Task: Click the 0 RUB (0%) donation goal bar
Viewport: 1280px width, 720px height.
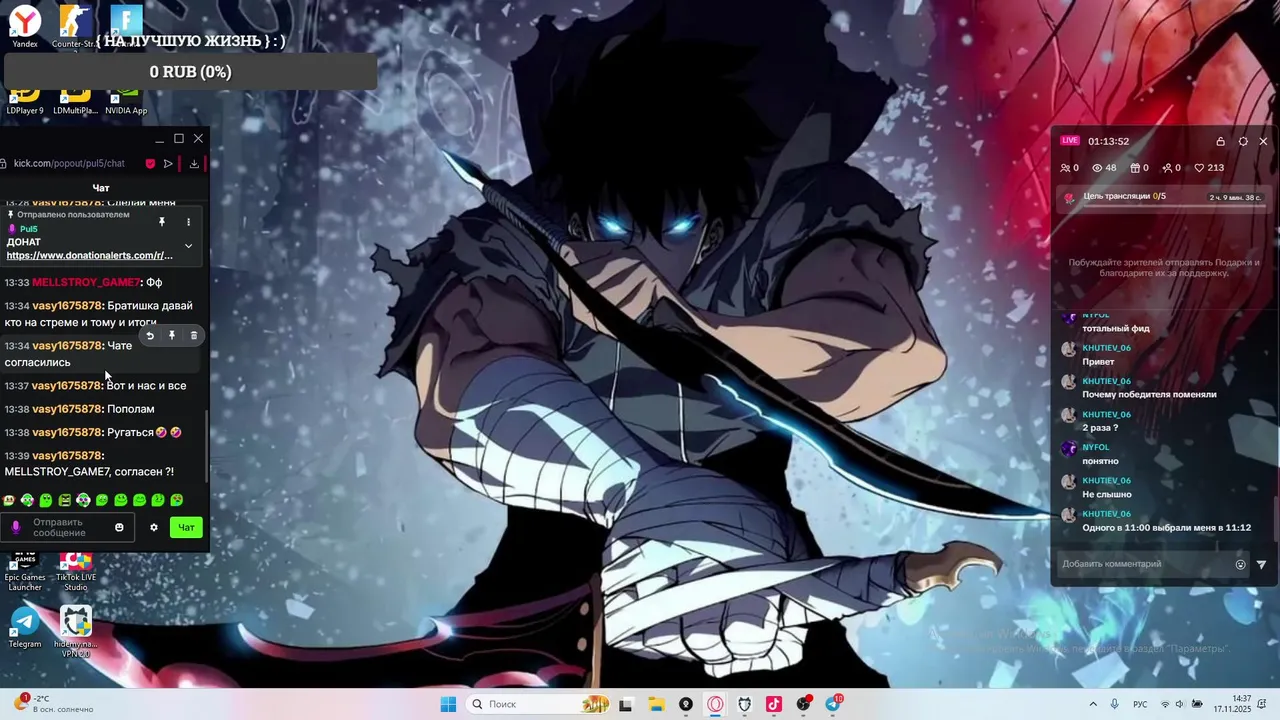Action: 190,72
